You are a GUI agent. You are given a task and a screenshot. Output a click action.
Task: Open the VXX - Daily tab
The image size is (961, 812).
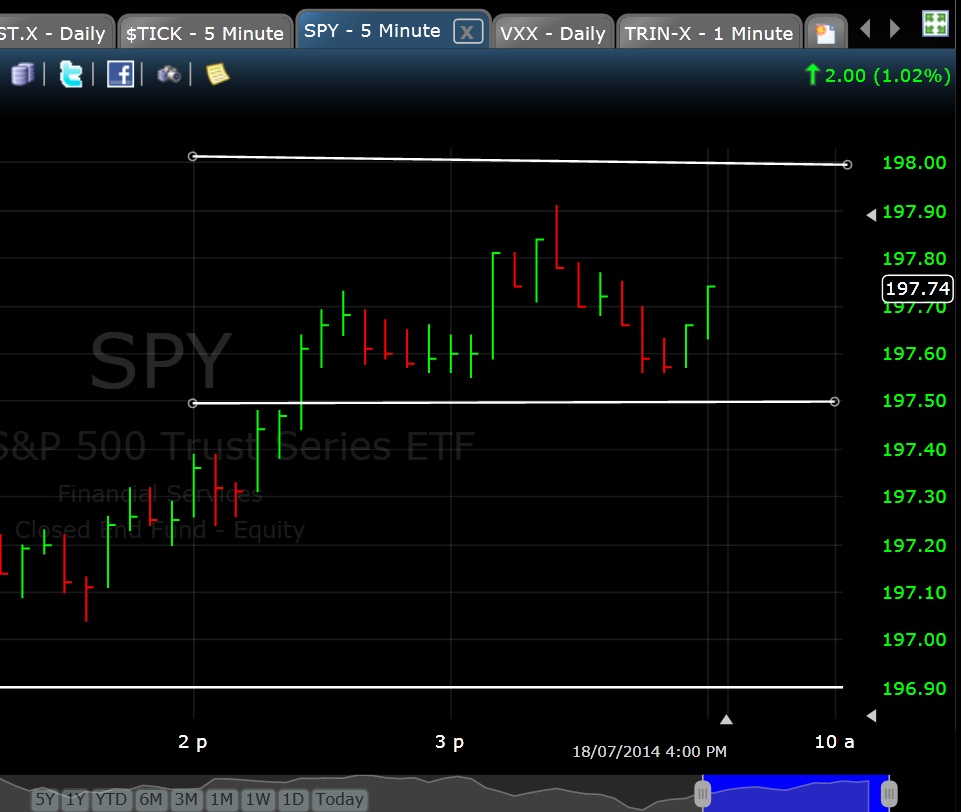coord(553,32)
